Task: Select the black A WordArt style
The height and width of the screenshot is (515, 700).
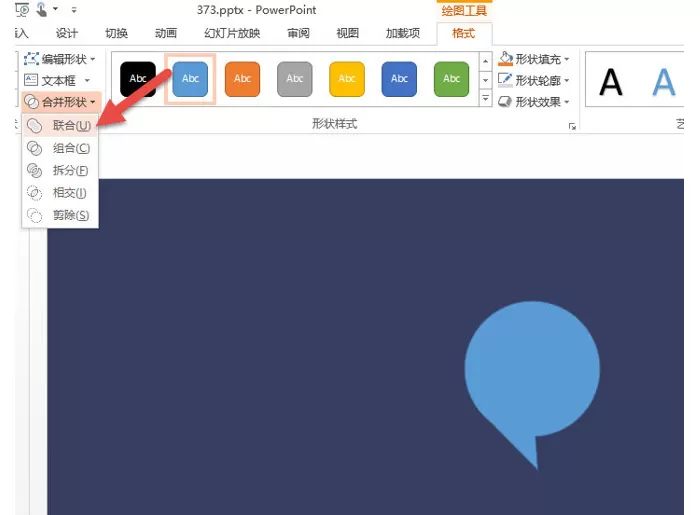Action: click(x=610, y=82)
